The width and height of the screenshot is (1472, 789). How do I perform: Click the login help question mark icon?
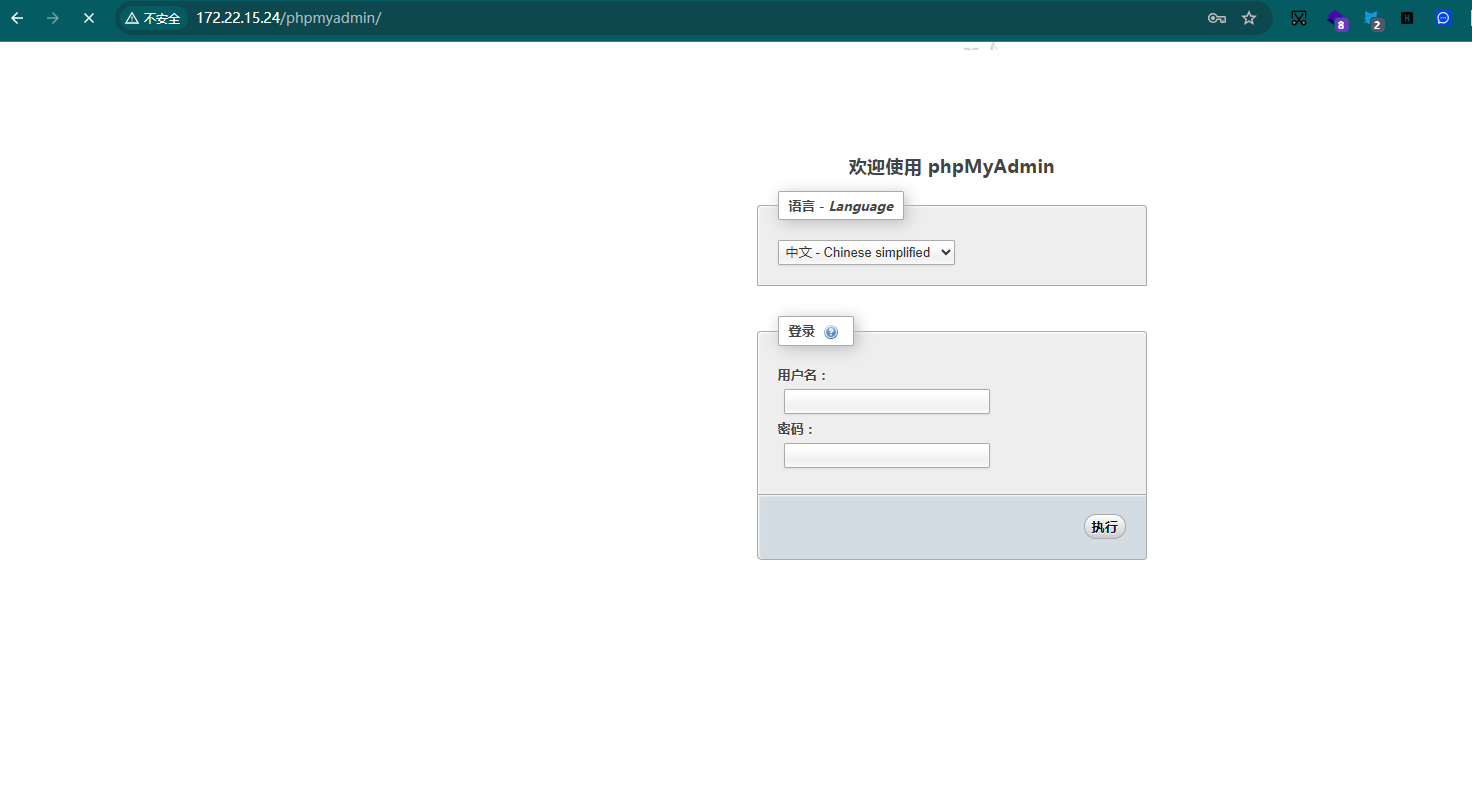831,332
